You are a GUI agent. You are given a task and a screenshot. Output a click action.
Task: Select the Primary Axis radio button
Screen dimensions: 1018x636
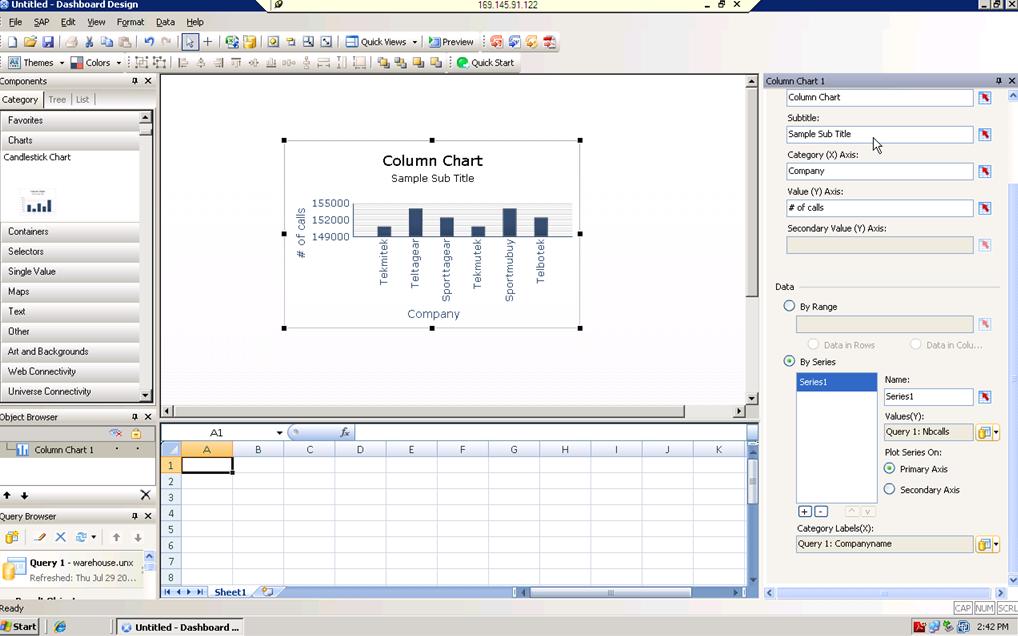point(890,468)
